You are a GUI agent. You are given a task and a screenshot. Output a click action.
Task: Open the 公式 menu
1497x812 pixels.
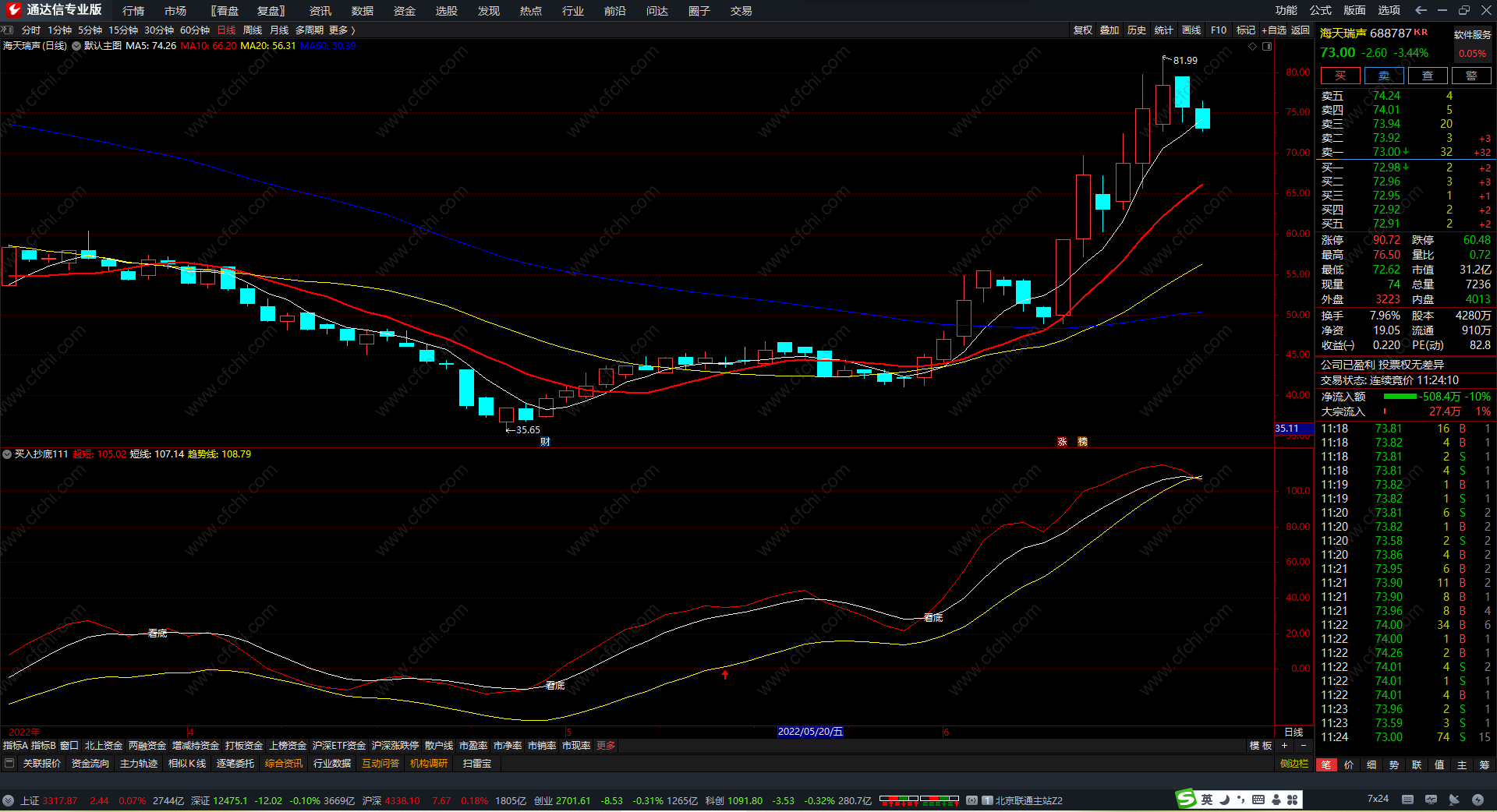tap(1321, 10)
